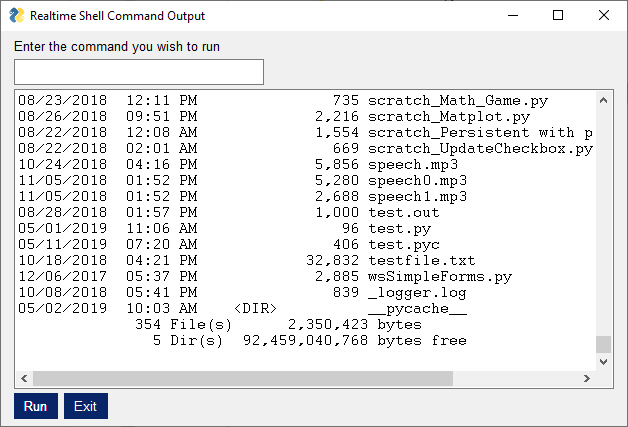Click the scratch_Math_Game.py output line

tap(283, 100)
